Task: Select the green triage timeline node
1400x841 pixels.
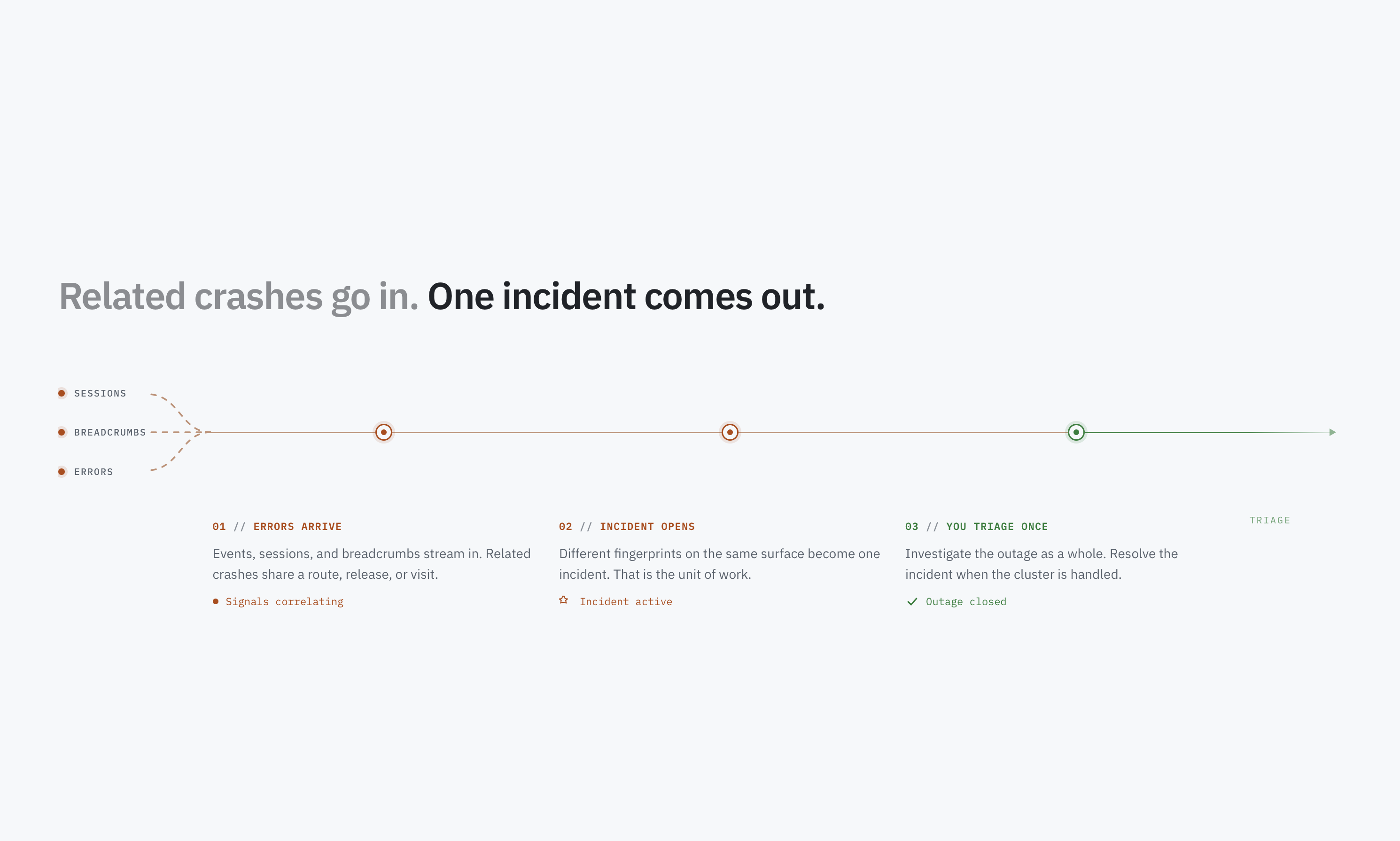Action: [x=1076, y=432]
